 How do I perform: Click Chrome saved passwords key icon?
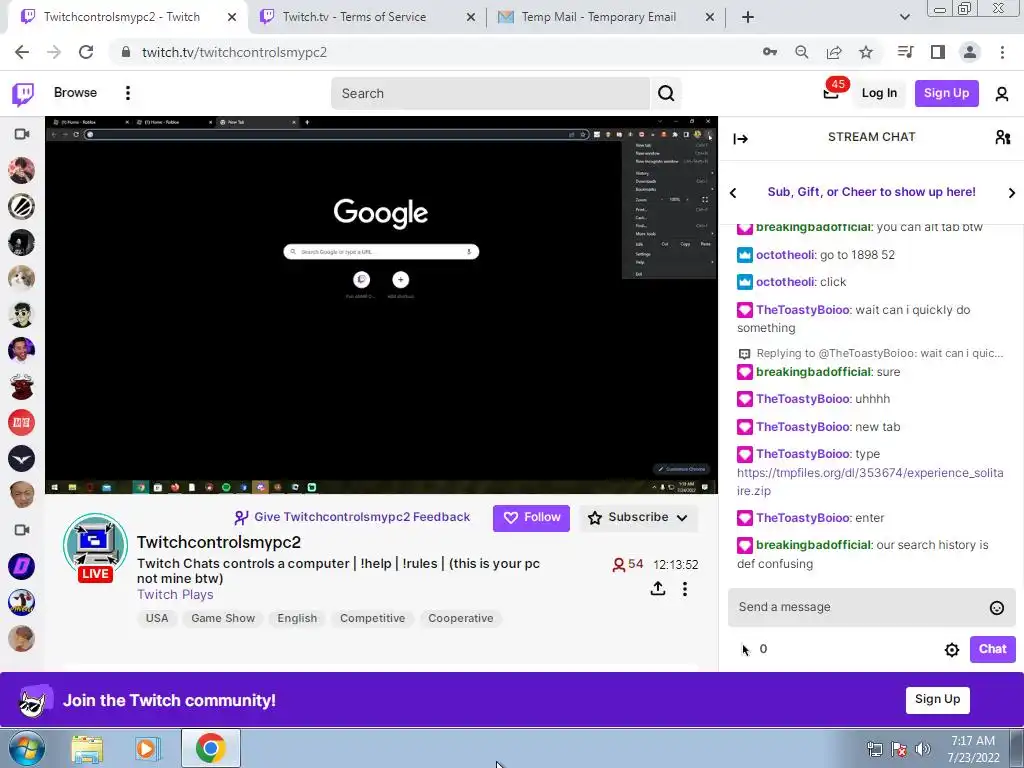(x=770, y=52)
